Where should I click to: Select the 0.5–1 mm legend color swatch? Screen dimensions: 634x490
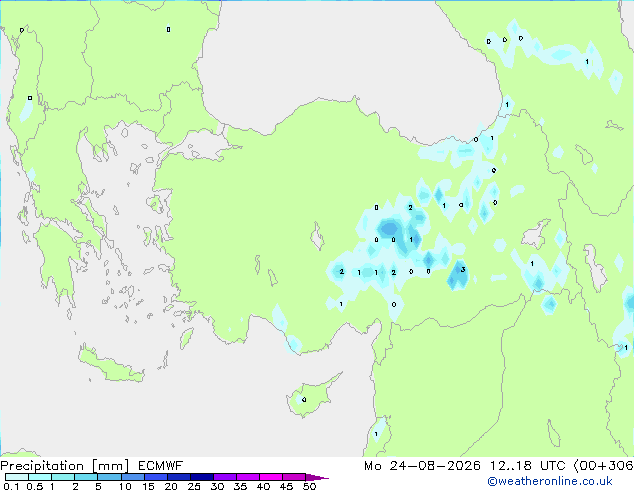pos(40,477)
